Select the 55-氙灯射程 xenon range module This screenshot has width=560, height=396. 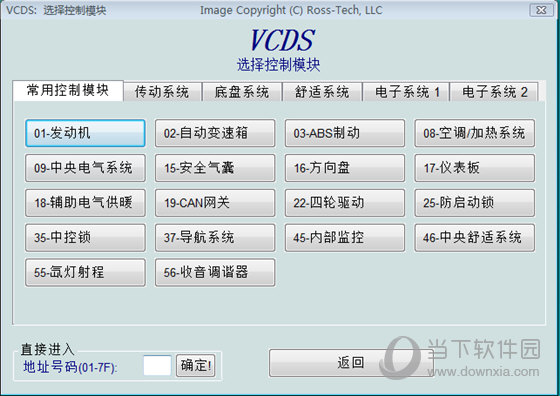85,272
